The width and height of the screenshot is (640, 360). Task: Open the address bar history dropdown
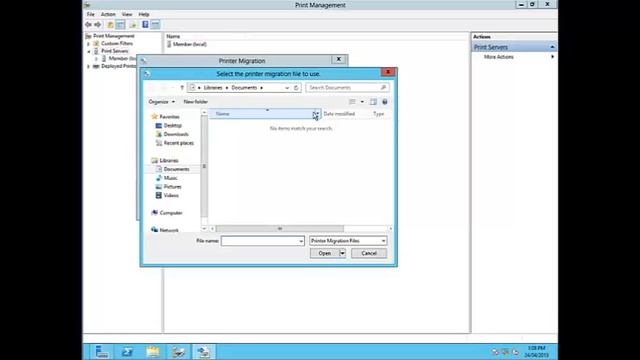coord(287,88)
